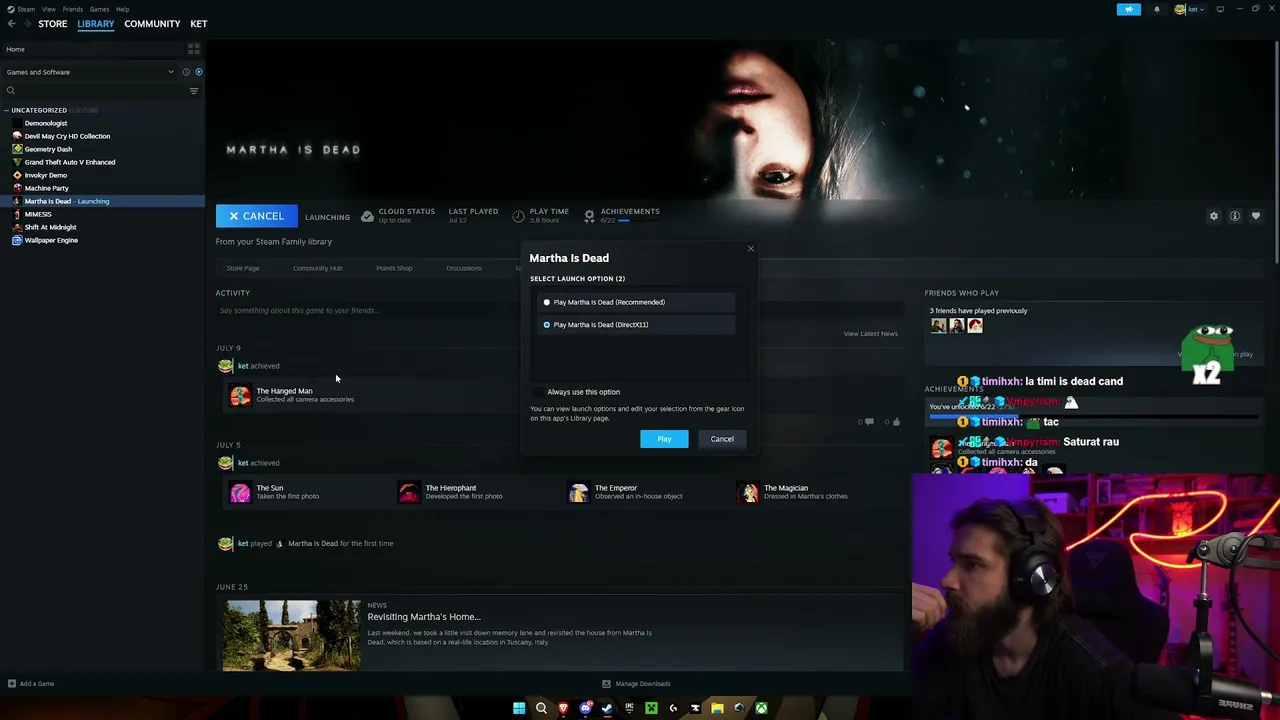The image size is (1280, 720).
Task: Open advanced library filter settings icon
Action: click(x=194, y=91)
